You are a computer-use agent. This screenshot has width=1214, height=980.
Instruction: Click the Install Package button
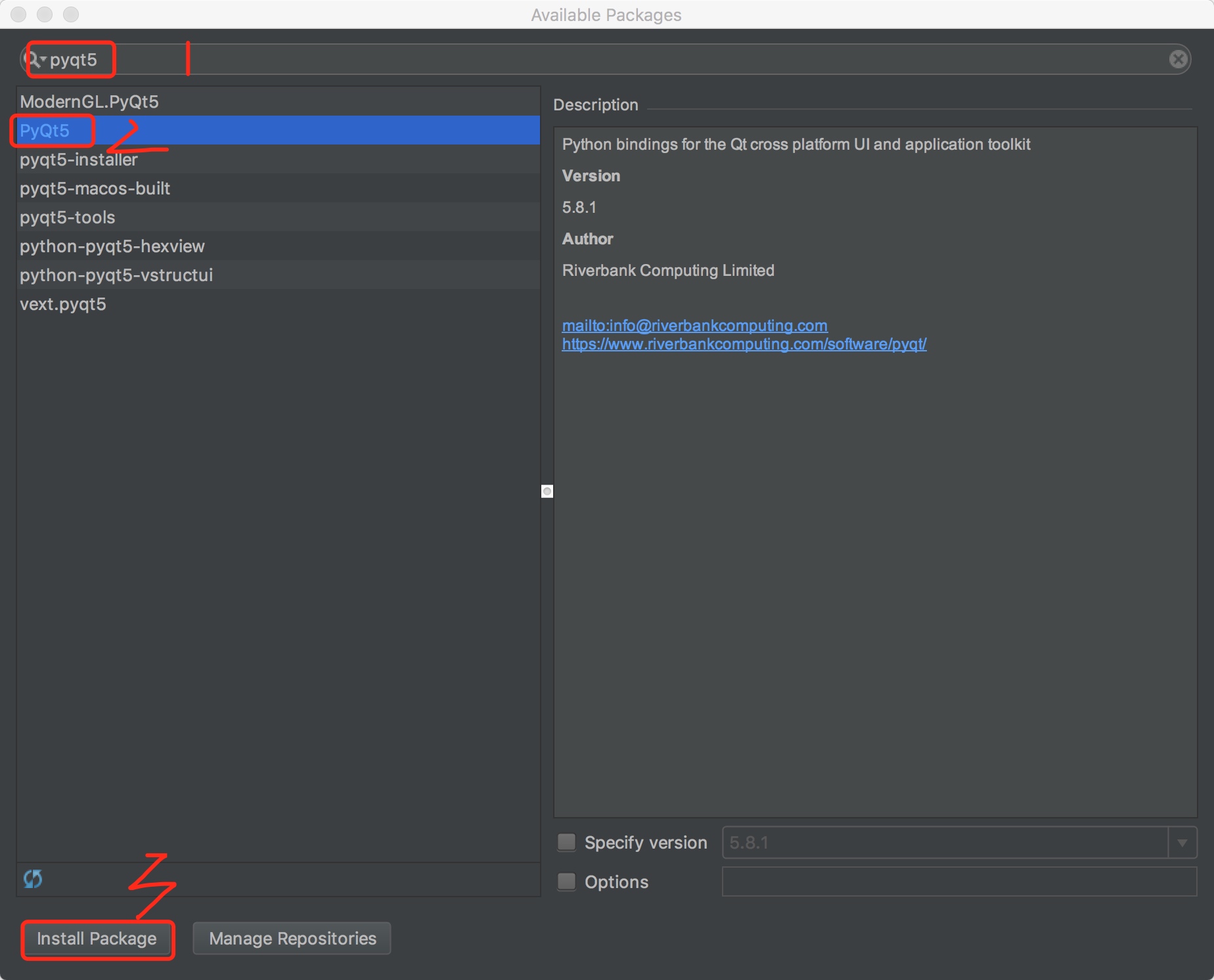(97, 939)
